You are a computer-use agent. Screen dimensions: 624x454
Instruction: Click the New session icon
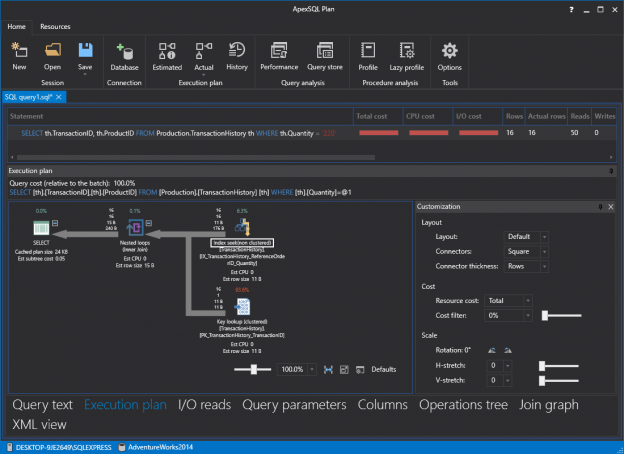19,50
